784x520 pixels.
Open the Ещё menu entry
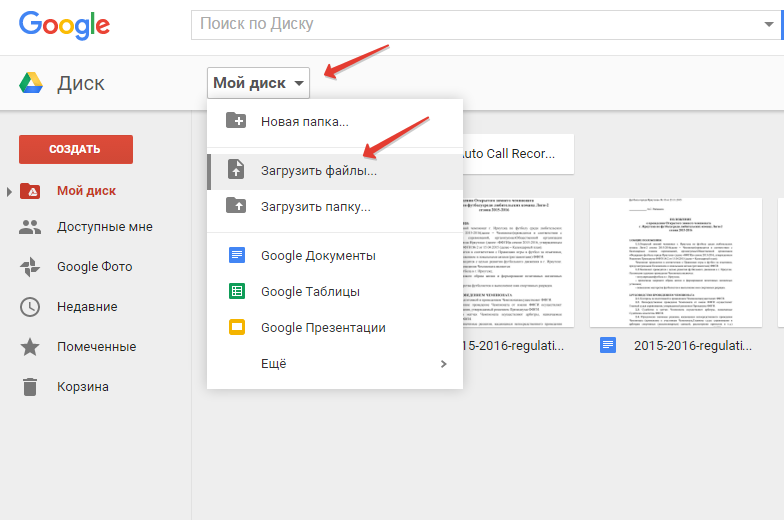335,364
